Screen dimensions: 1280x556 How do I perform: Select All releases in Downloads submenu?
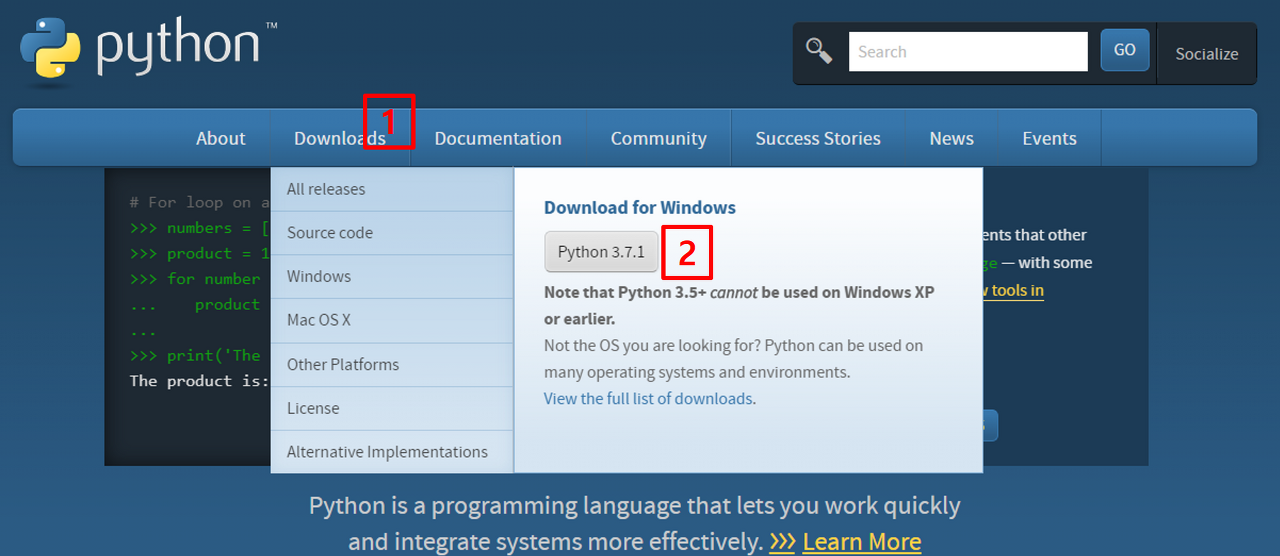392,189
